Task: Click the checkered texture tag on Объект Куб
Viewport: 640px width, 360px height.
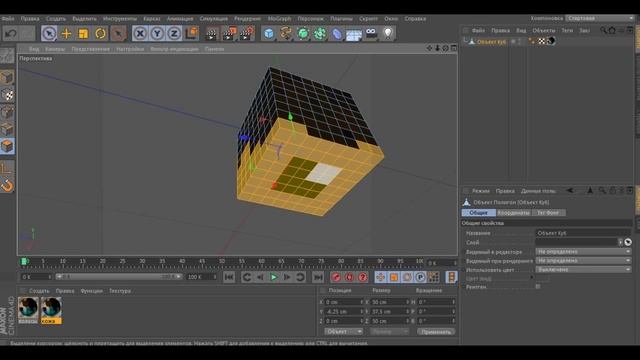Action: click(x=542, y=41)
